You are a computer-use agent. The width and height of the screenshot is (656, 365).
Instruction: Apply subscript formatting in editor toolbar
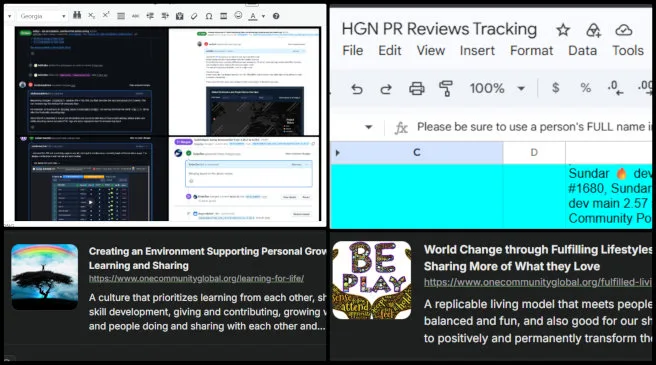pyautogui.click(x=92, y=15)
